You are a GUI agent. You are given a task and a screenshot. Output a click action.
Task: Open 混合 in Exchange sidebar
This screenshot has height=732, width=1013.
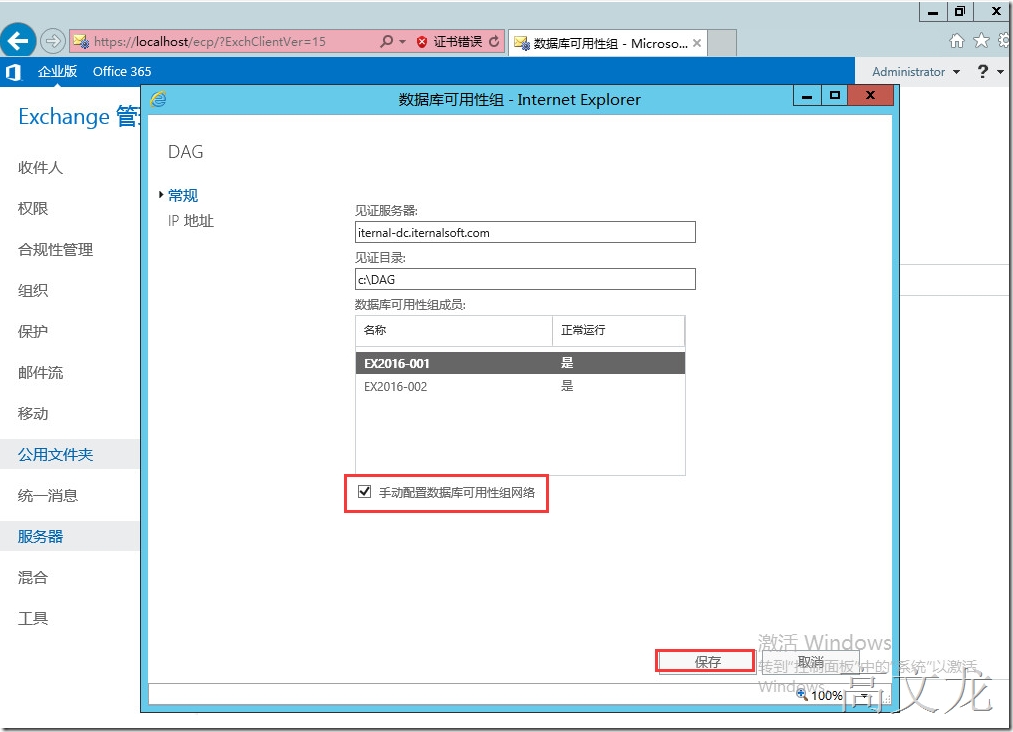pos(33,578)
